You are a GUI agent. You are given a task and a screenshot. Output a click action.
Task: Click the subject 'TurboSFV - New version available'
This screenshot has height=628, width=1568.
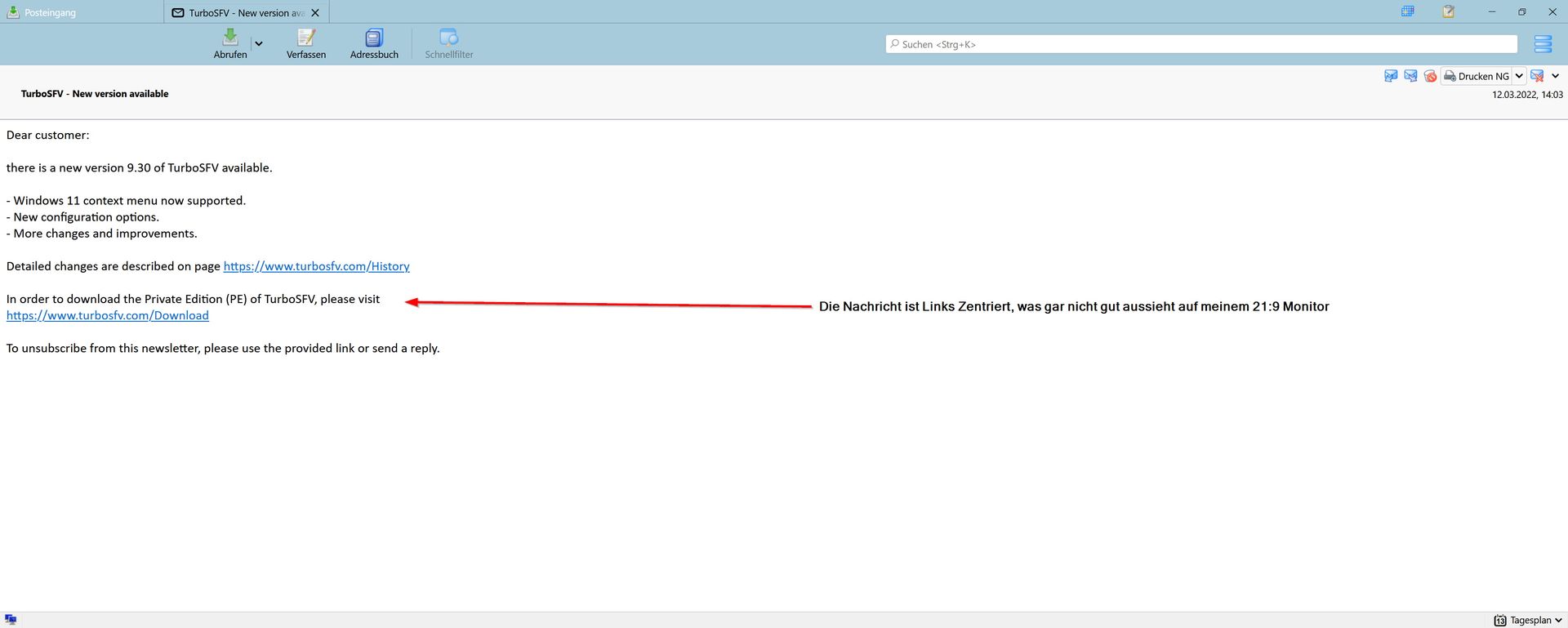(x=95, y=94)
